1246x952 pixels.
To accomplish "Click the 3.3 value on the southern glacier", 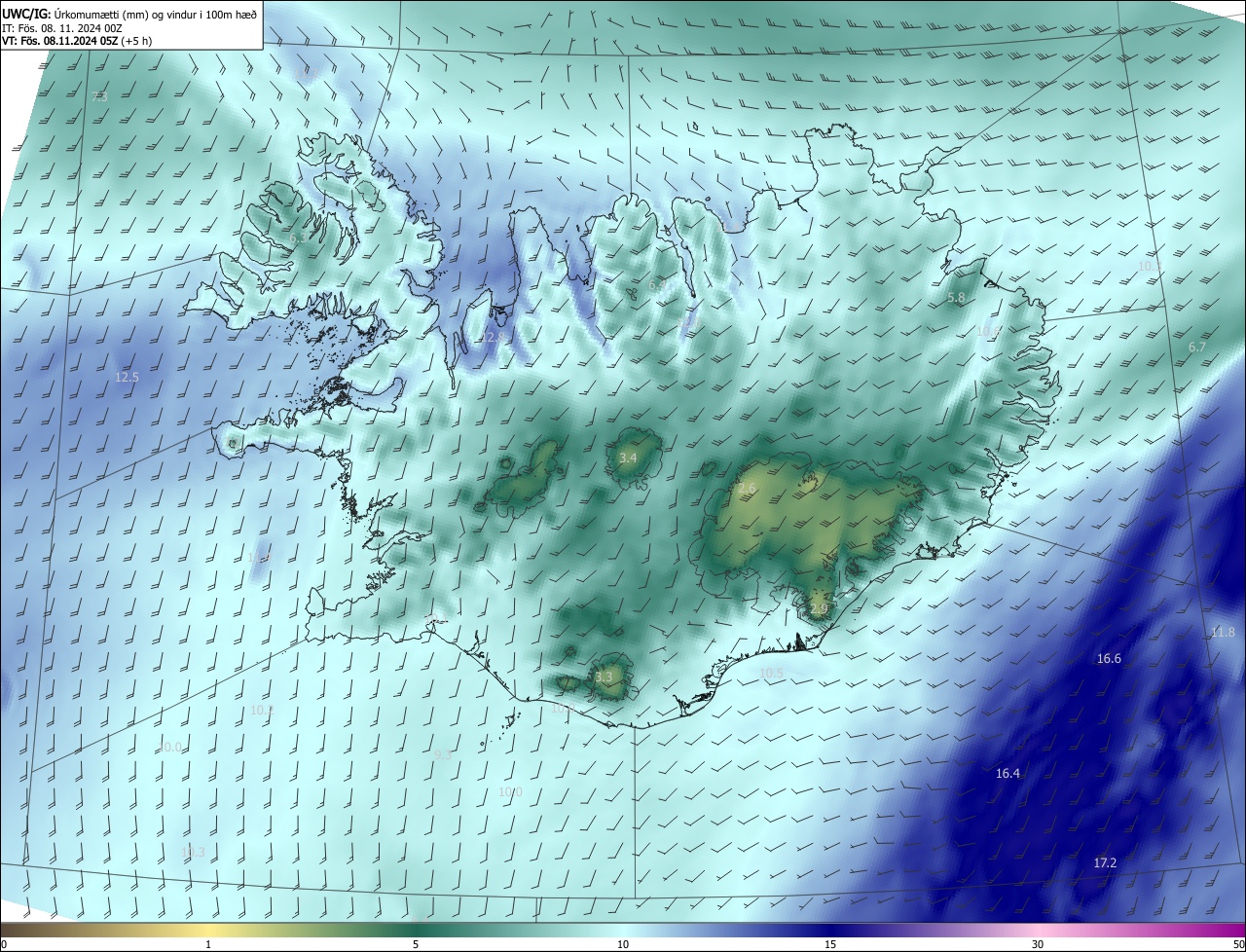I will (x=604, y=677).
